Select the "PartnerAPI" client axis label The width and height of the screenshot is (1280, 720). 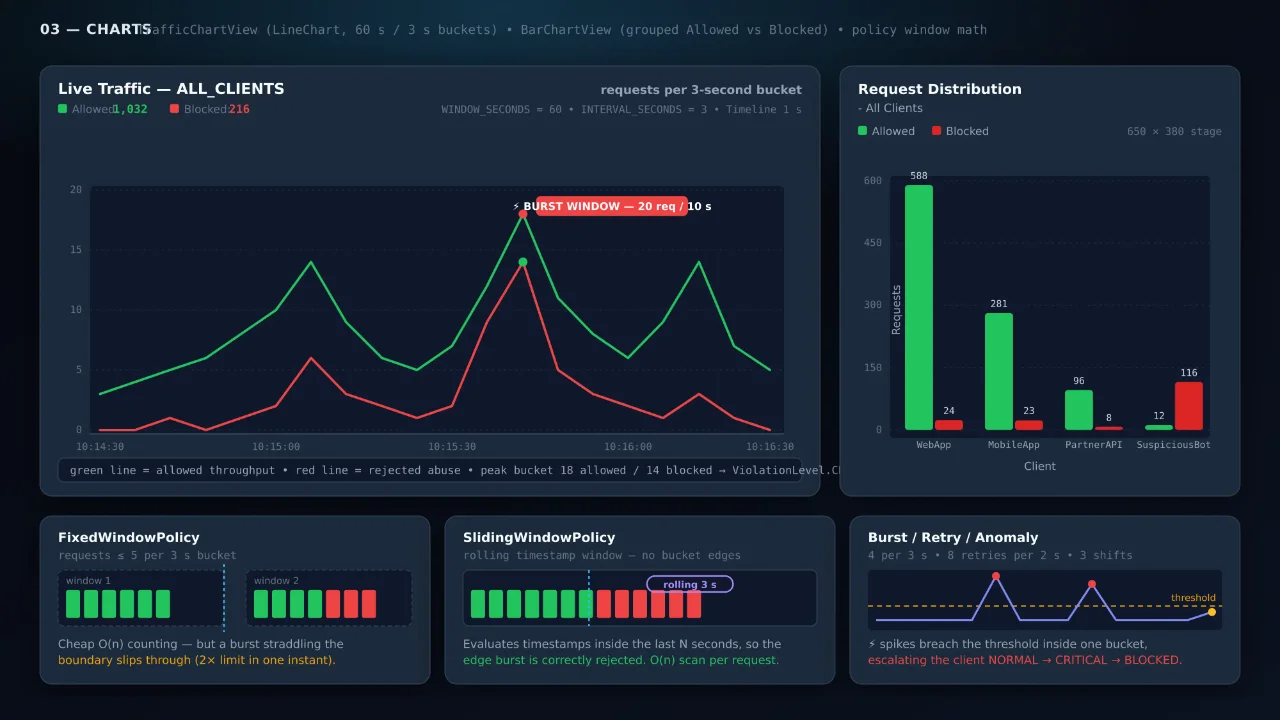[1094, 445]
